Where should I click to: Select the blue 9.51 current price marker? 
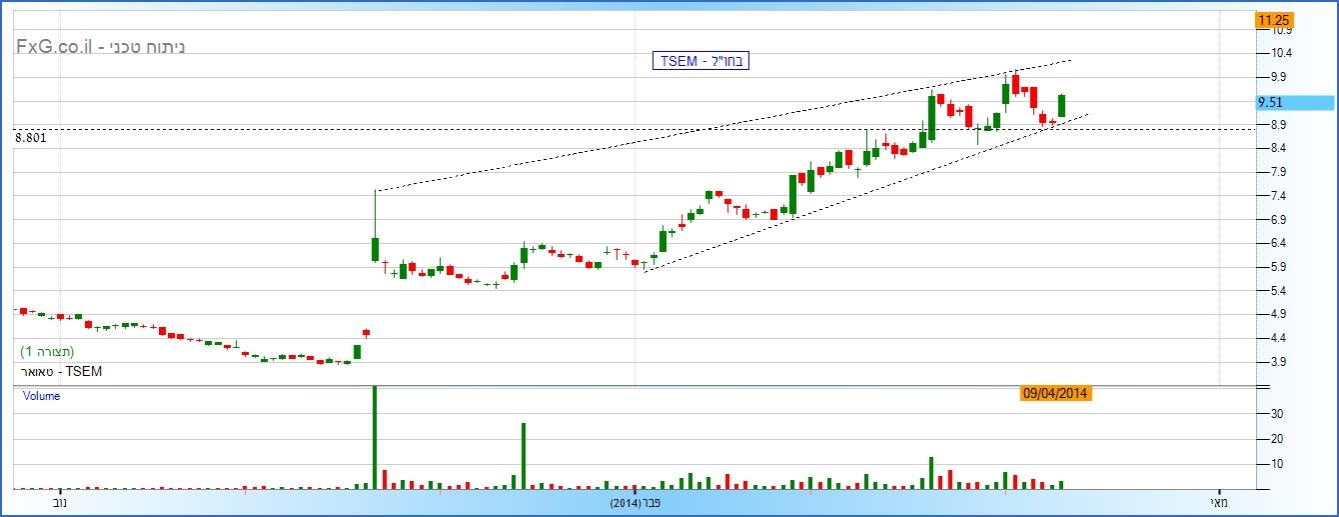click(x=1294, y=102)
